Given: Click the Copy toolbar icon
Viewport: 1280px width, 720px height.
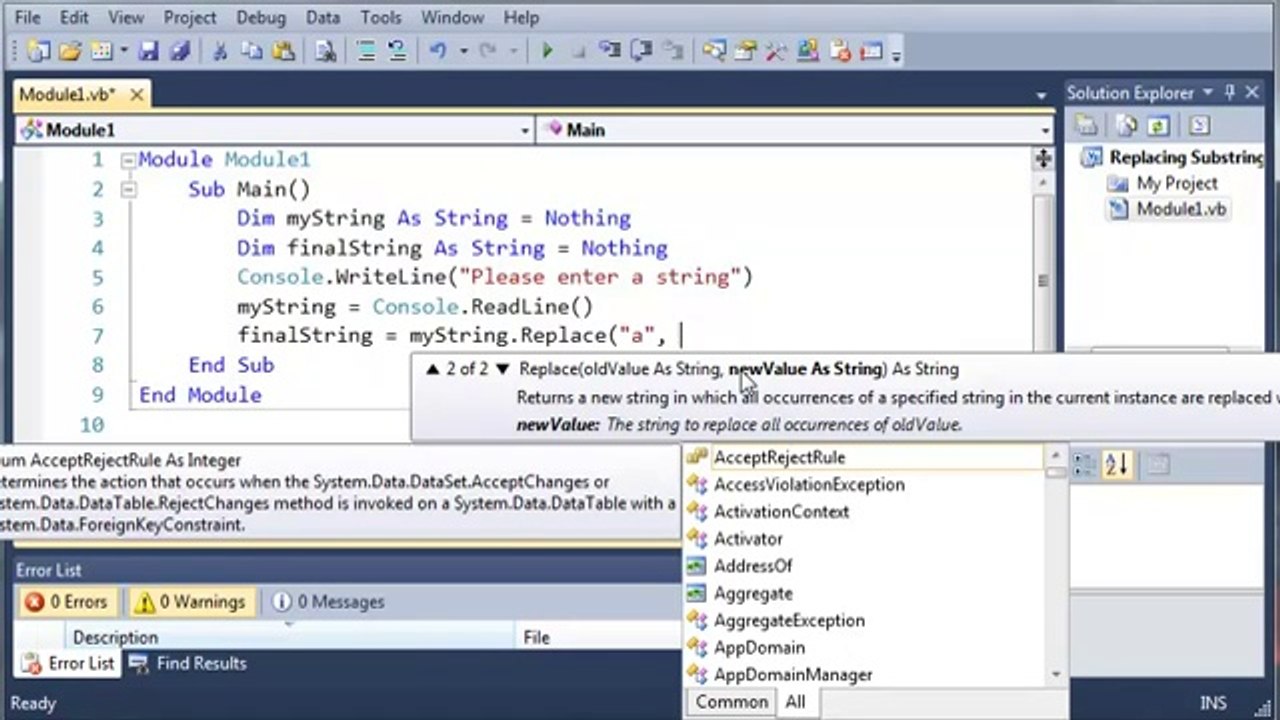Looking at the screenshot, I should pyautogui.click(x=252, y=51).
